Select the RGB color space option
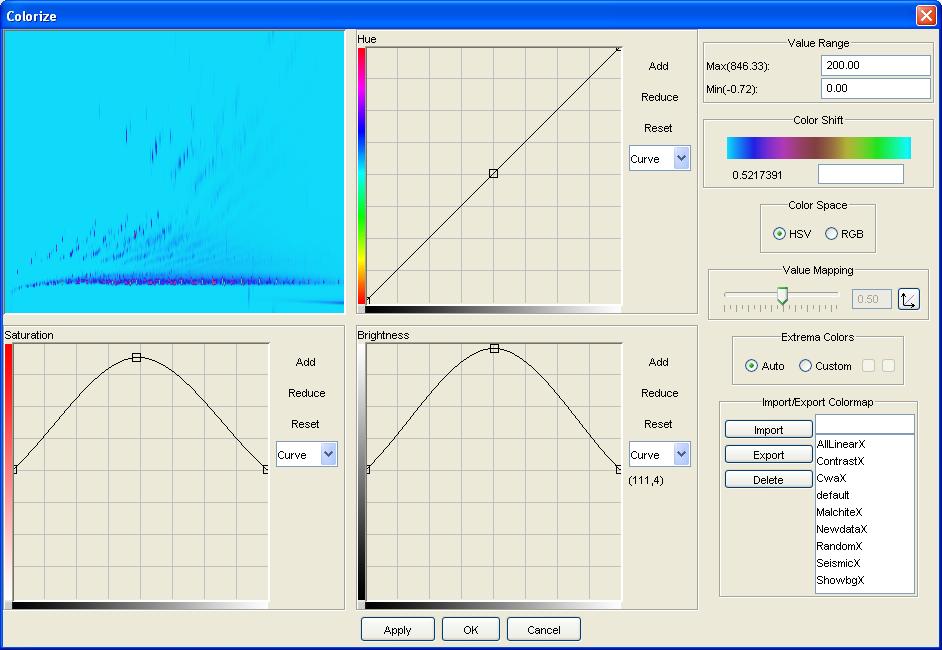 (831, 234)
